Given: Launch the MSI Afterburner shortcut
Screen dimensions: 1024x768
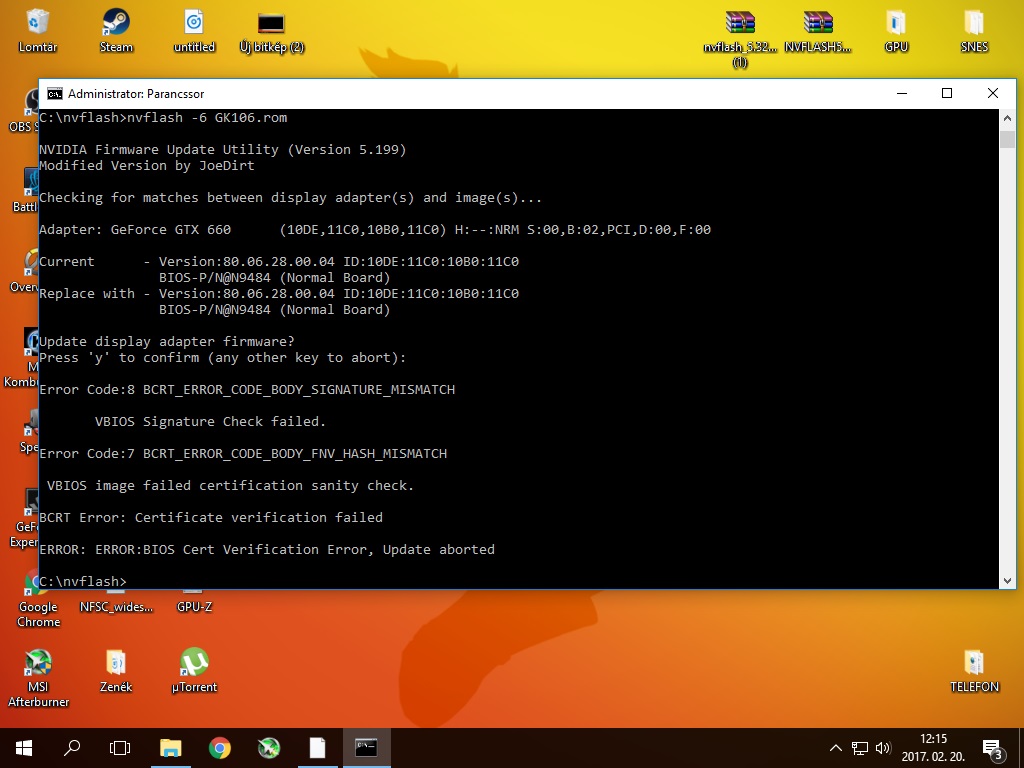Looking at the screenshot, I should pos(38,678).
